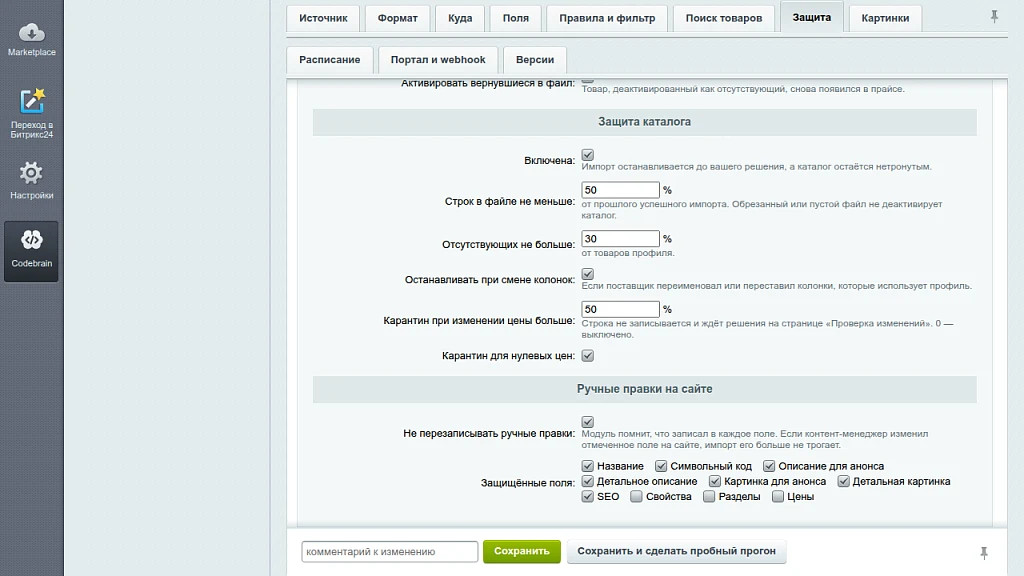The height and width of the screenshot is (576, 1024).
Task: Open the Портал и webhook tab
Action: tap(438, 59)
